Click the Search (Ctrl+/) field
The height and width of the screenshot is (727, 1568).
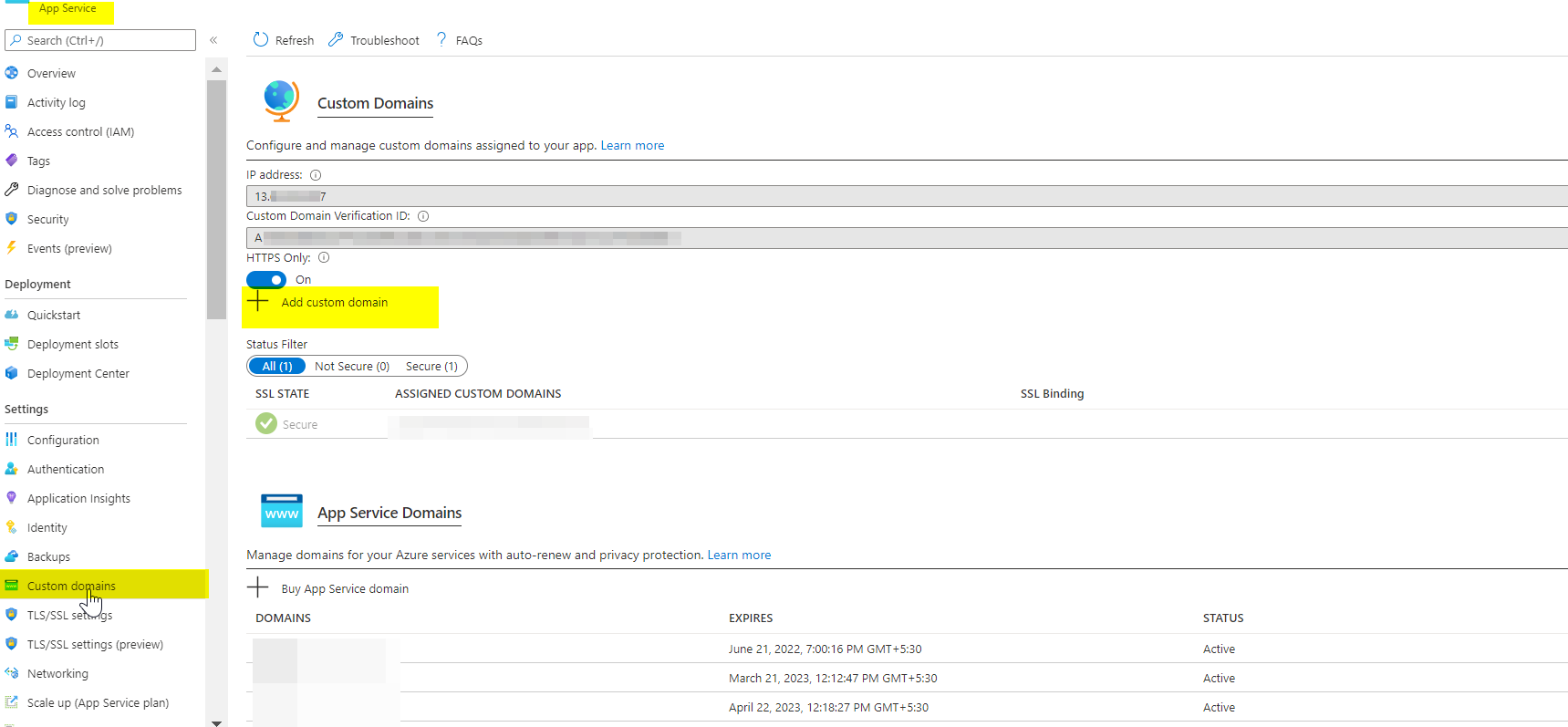(100, 40)
